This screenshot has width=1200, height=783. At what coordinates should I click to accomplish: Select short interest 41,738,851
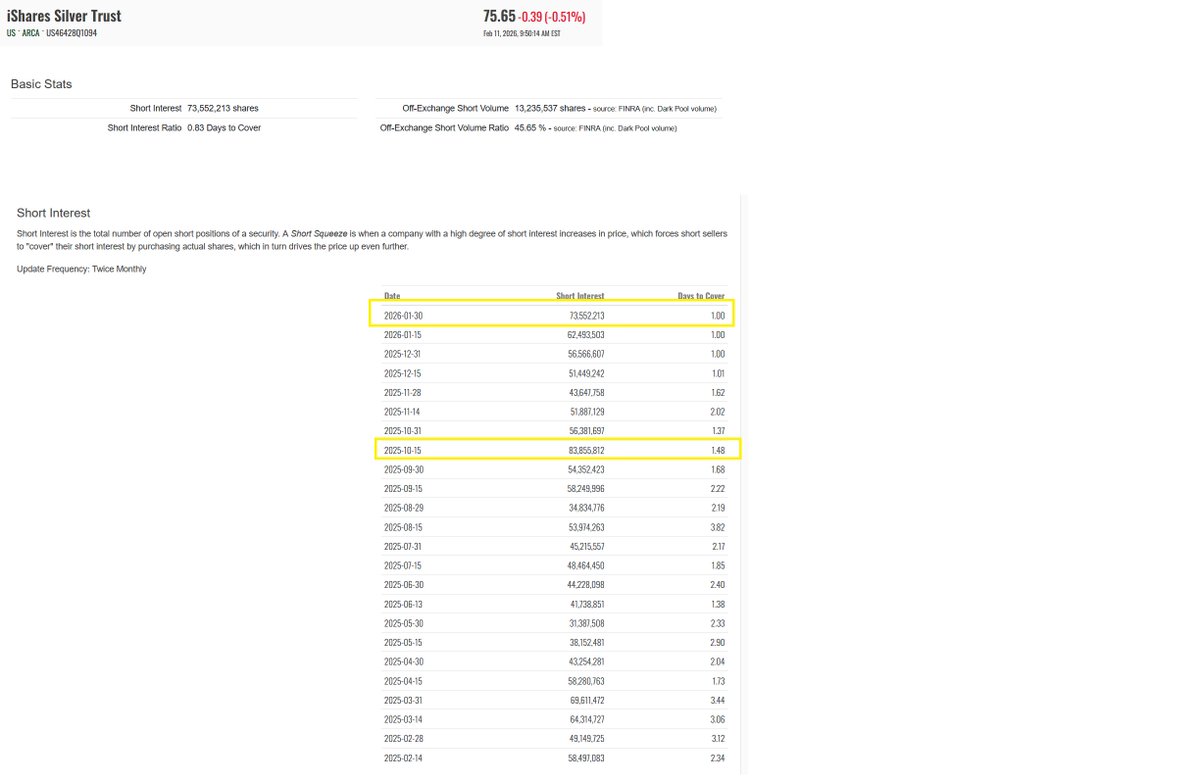point(585,605)
